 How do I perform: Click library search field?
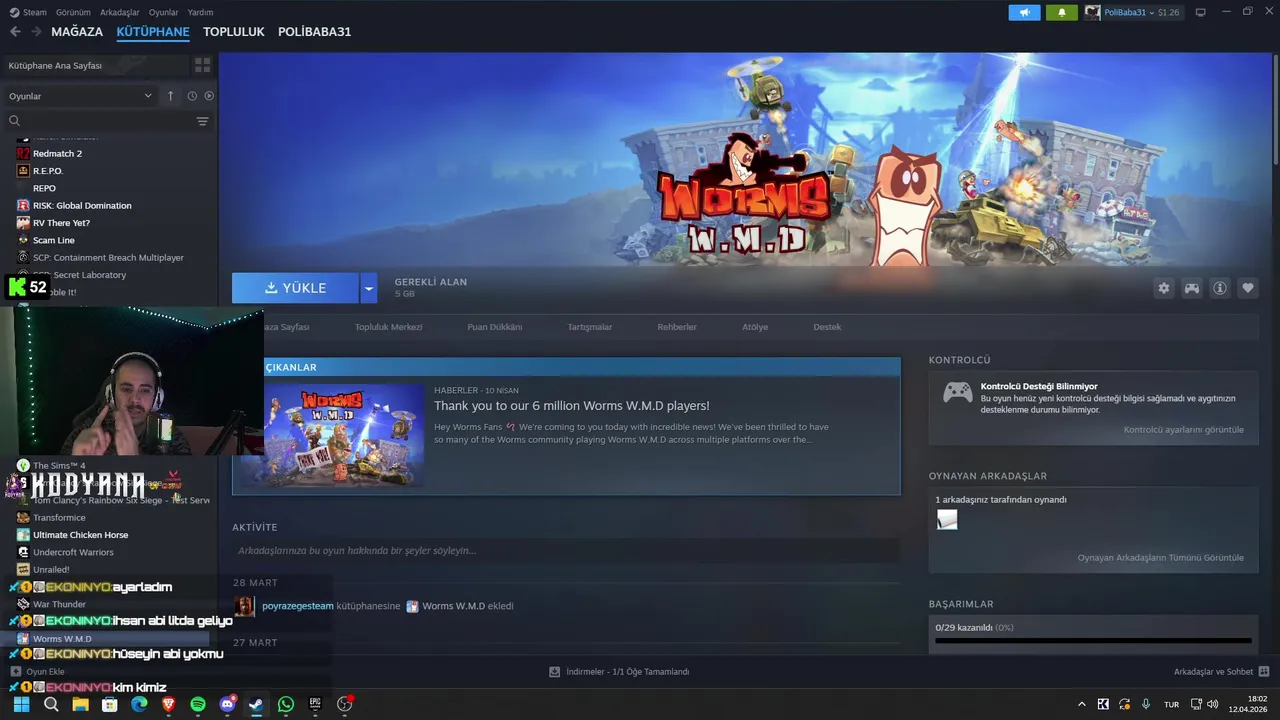point(105,121)
